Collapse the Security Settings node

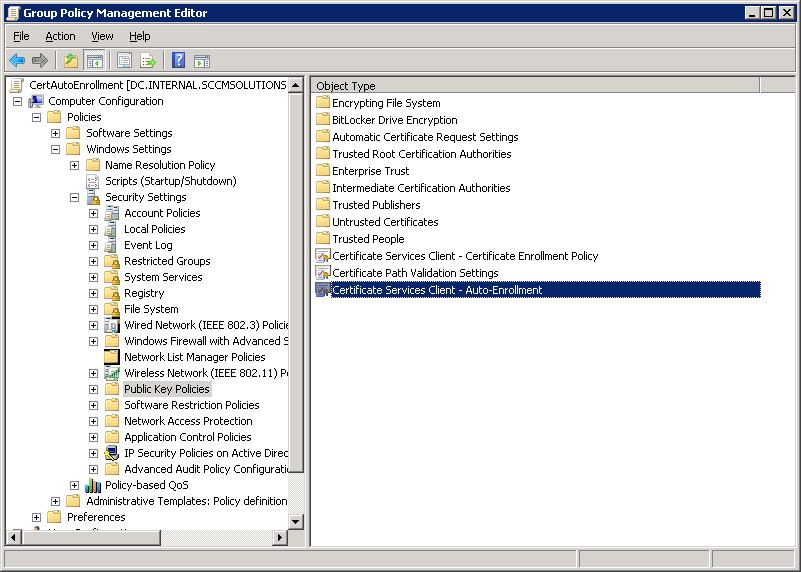(x=75, y=197)
